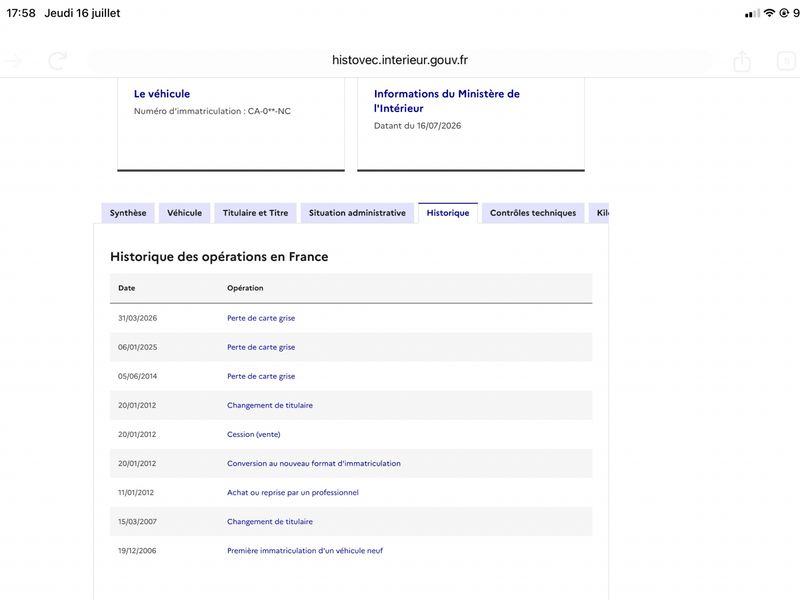Click 'Perte de carte grise' dated 31/03/2026
The width and height of the screenshot is (800, 600).
click(x=261, y=318)
